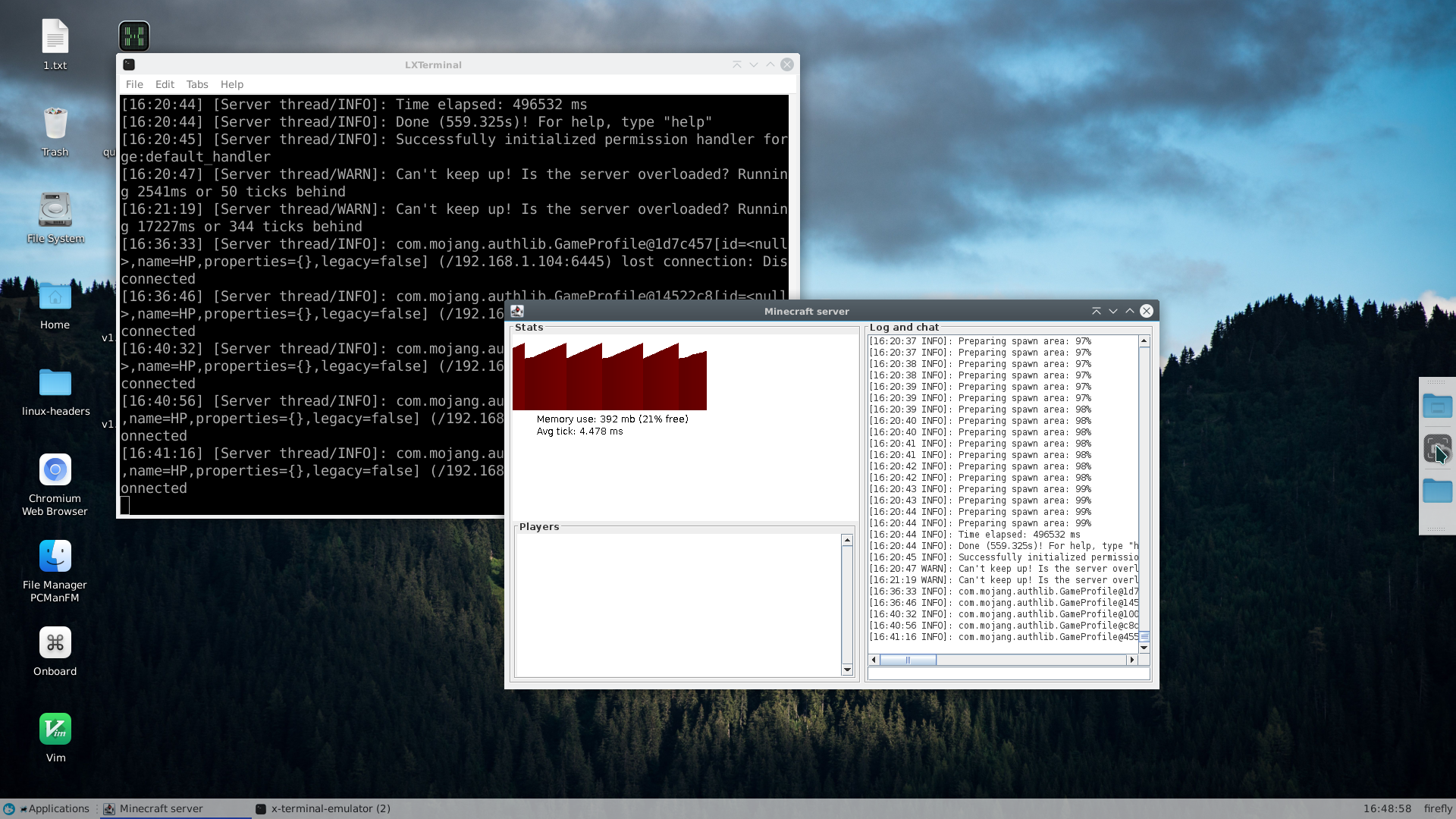Focus the Minecraft server command input field

click(1008, 674)
